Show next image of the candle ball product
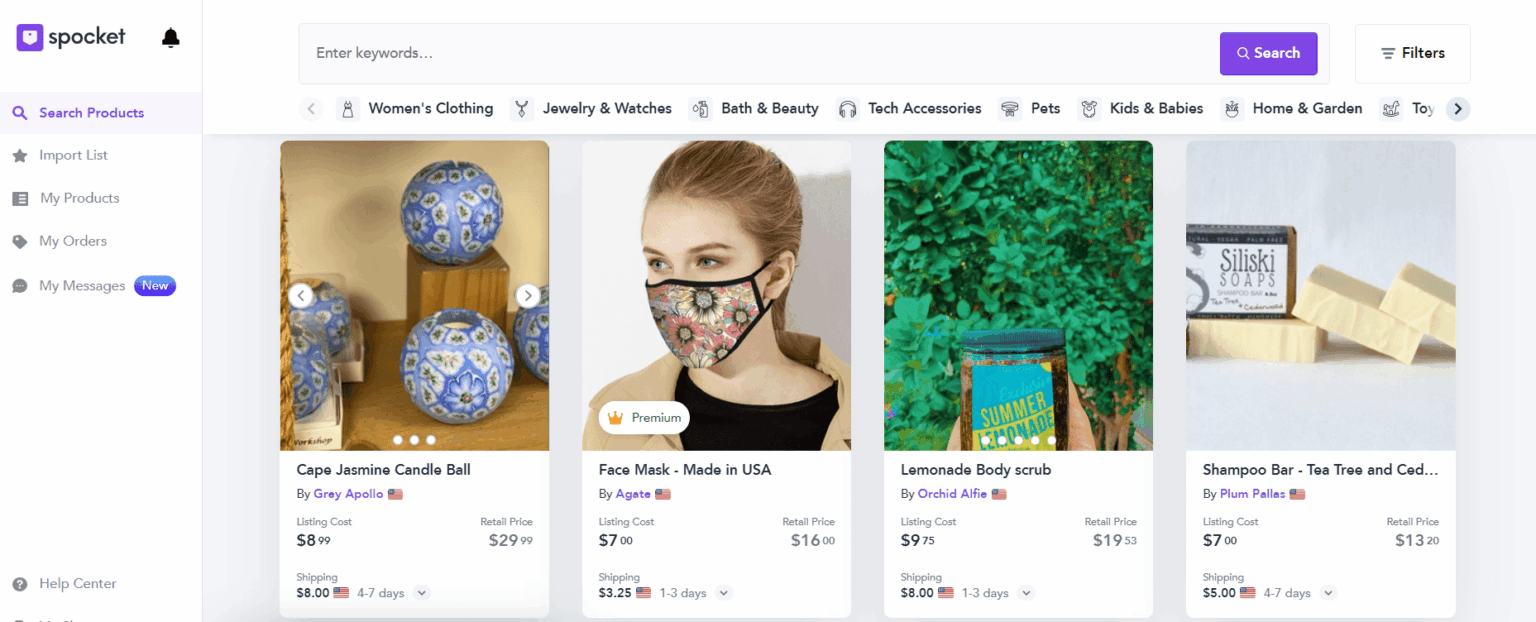This screenshot has height=622, width=1536. pyautogui.click(x=527, y=295)
